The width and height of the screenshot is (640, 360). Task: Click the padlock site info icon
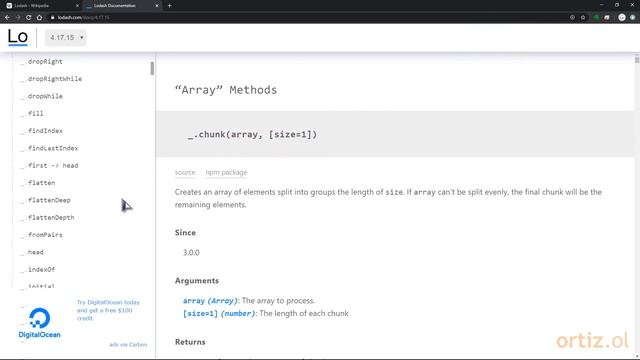[x=53, y=18]
